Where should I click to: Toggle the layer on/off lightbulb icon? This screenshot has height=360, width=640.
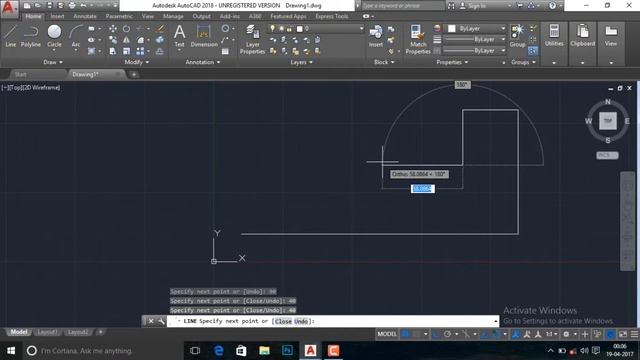(273, 29)
